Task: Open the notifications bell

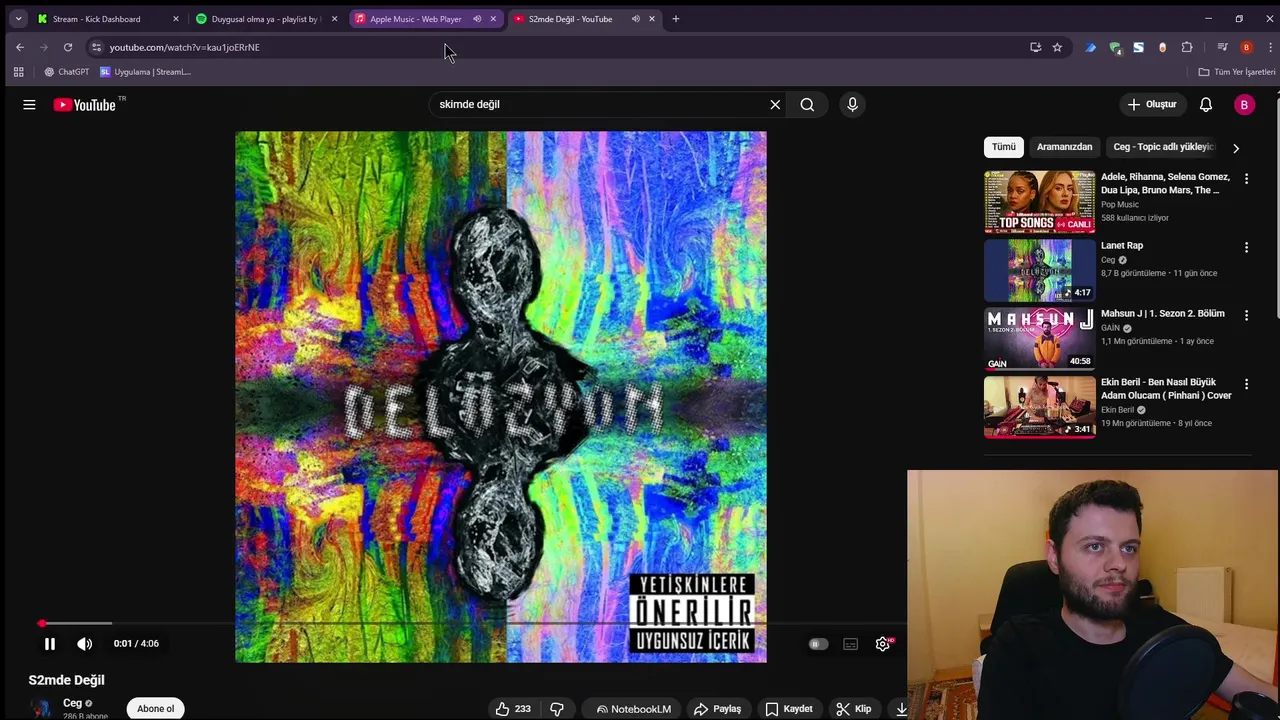Action: click(x=1206, y=104)
